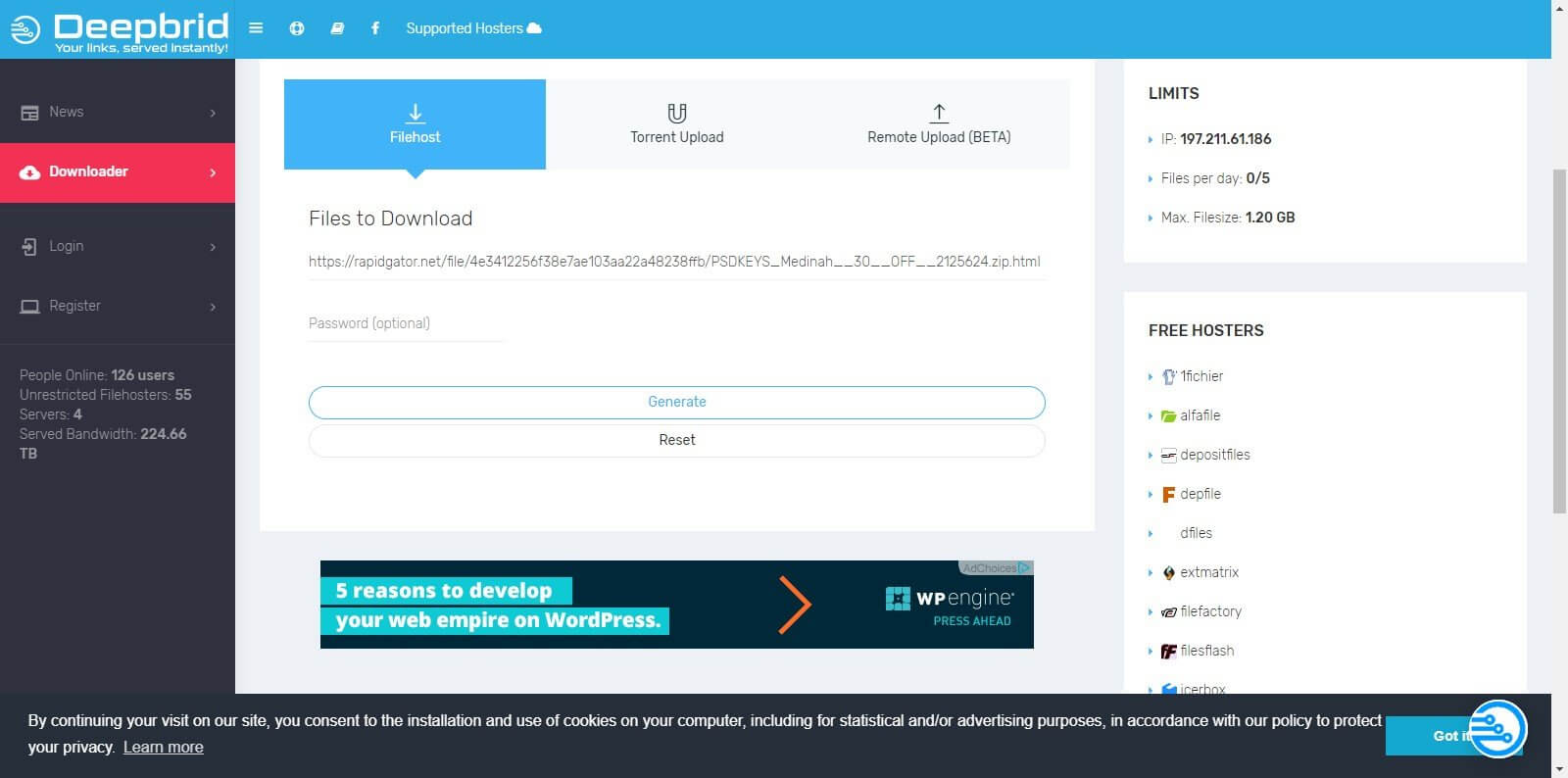Click the floating Deepbrid chat bubble icon
The height and width of the screenshot is (778, 1568).
click(1497, 729)
